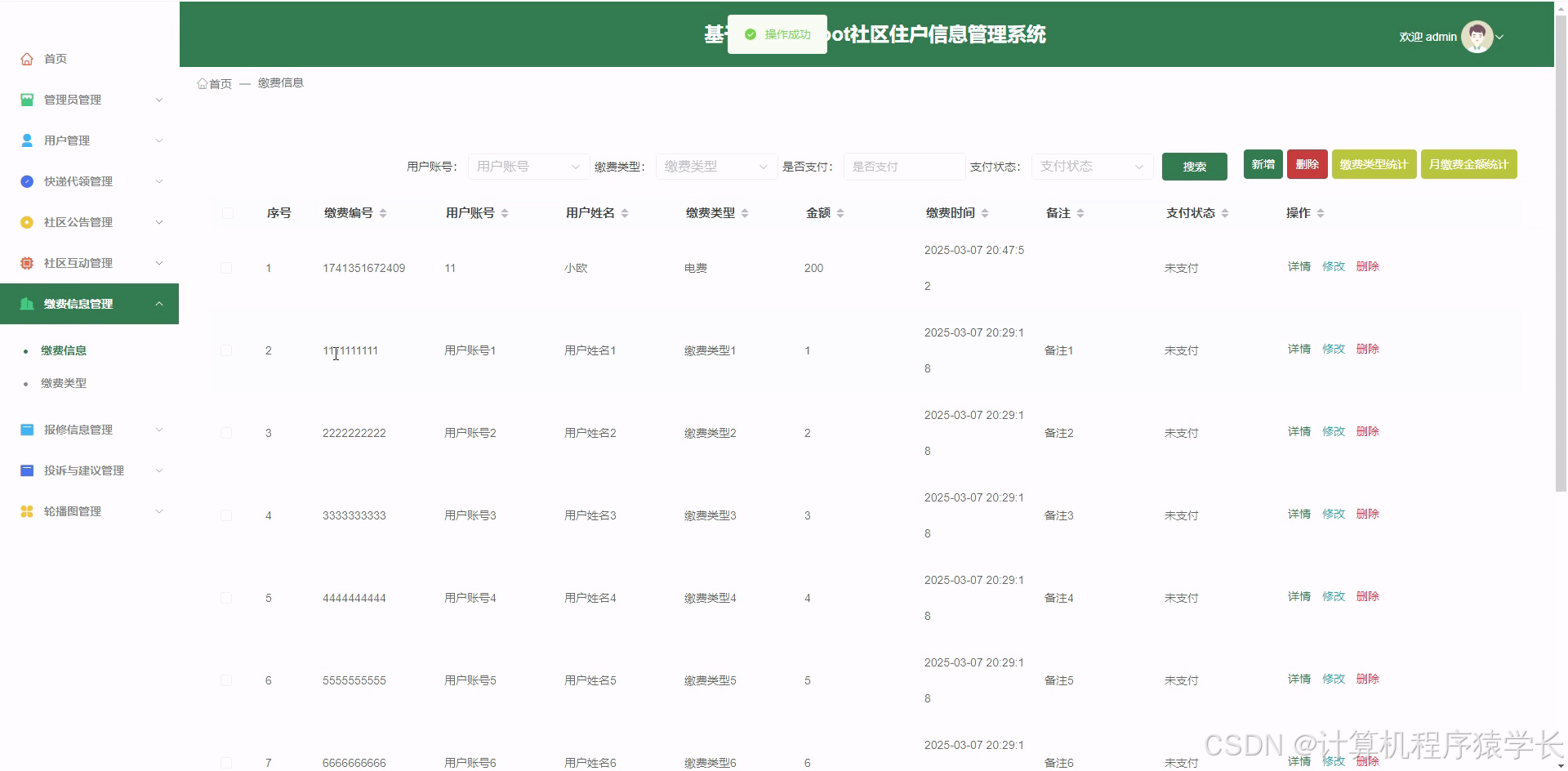Expand the 支付状态 dropdown
1568x771 pixels.
(x=1092, y=166)
